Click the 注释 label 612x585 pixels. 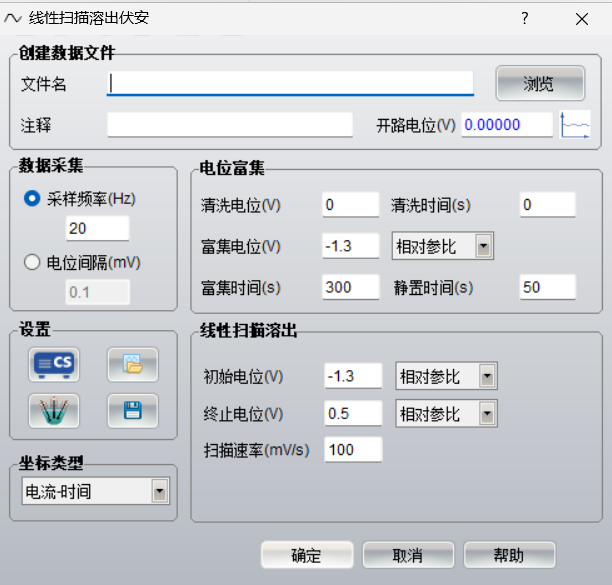click(x=36, y=125)
